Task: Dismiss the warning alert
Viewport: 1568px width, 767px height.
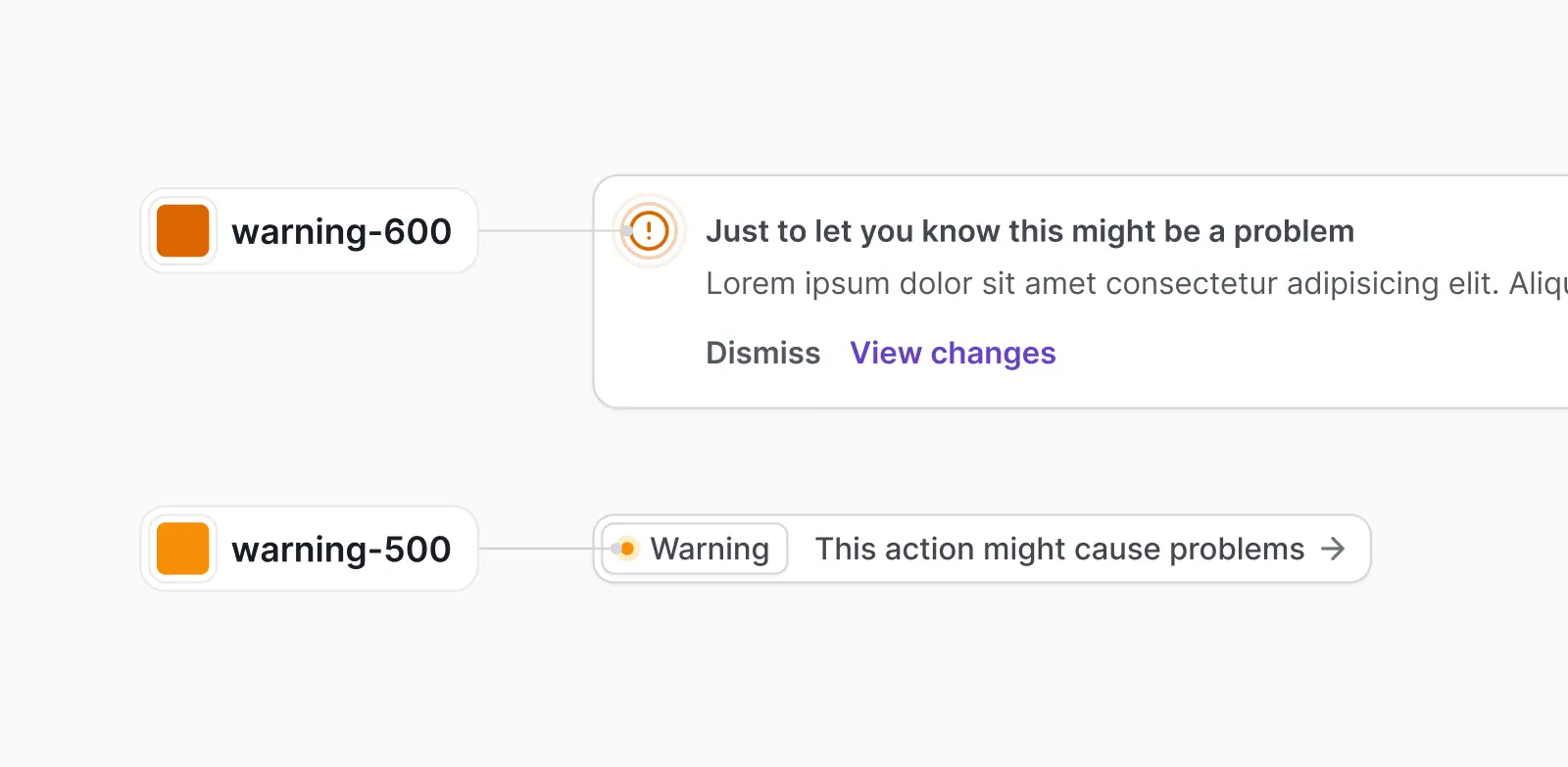Action: (762, 353)
